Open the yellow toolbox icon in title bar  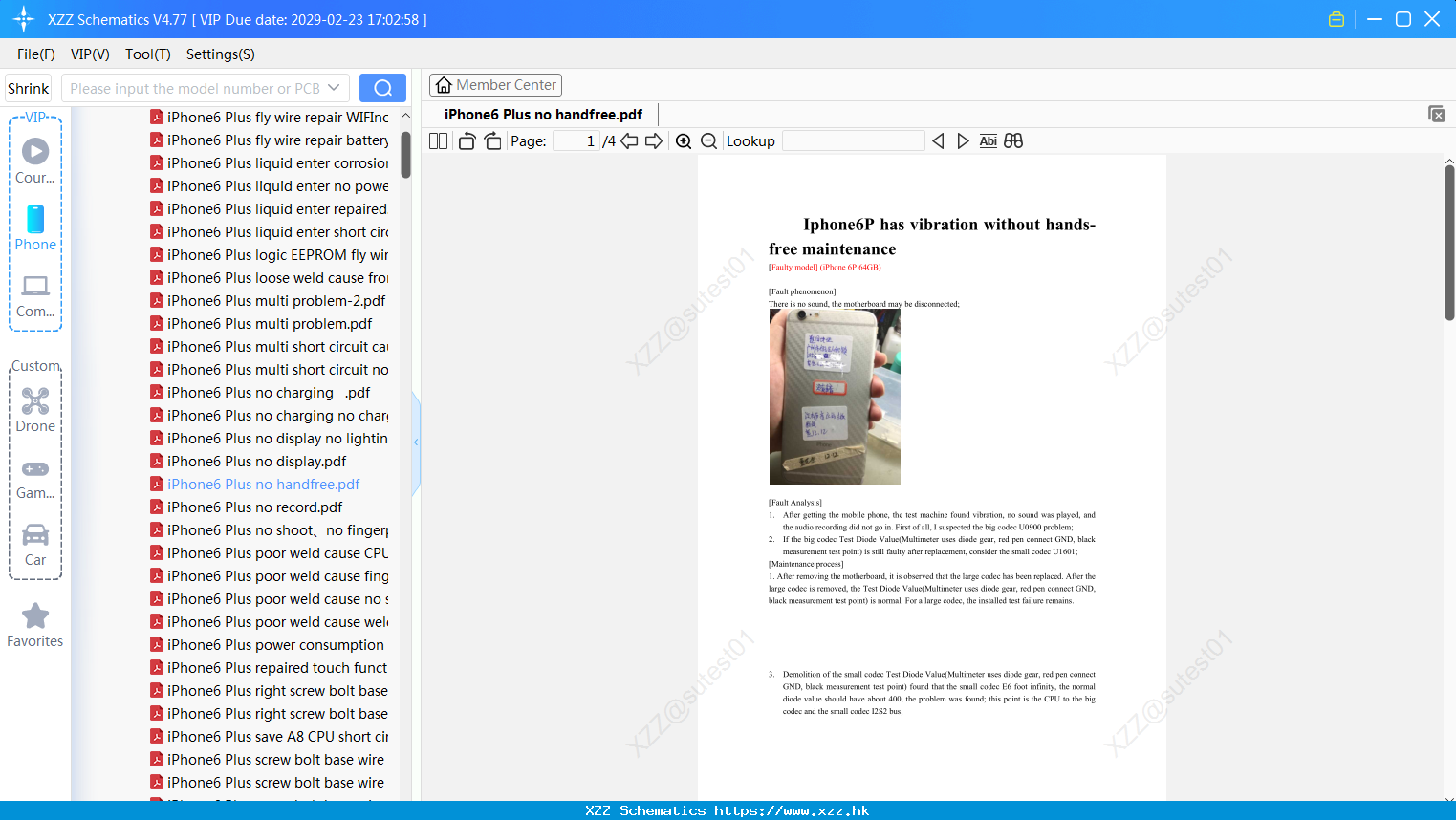tap(1336, 19)
